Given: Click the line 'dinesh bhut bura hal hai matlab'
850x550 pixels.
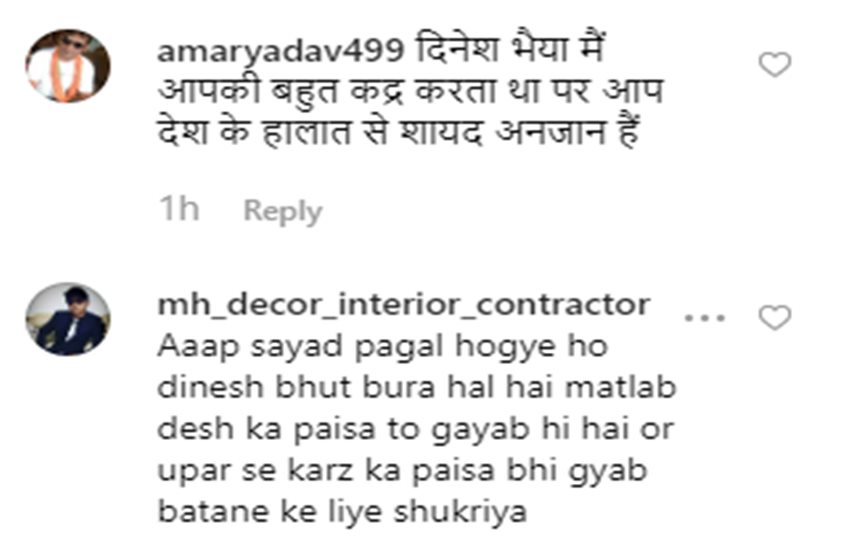Looking at the screenshot, I should (417, 388).
